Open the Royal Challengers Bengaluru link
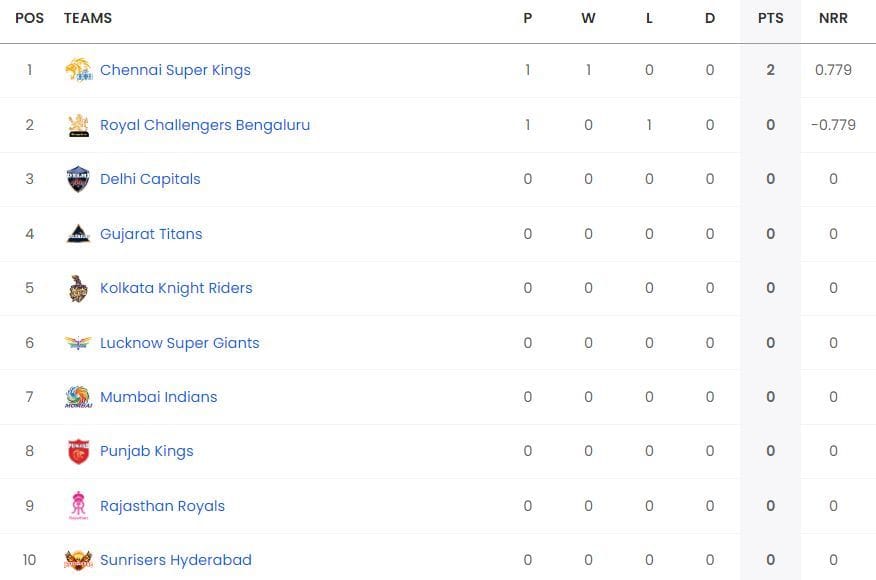This screenshot has width=876, height=580. [205, 124]
